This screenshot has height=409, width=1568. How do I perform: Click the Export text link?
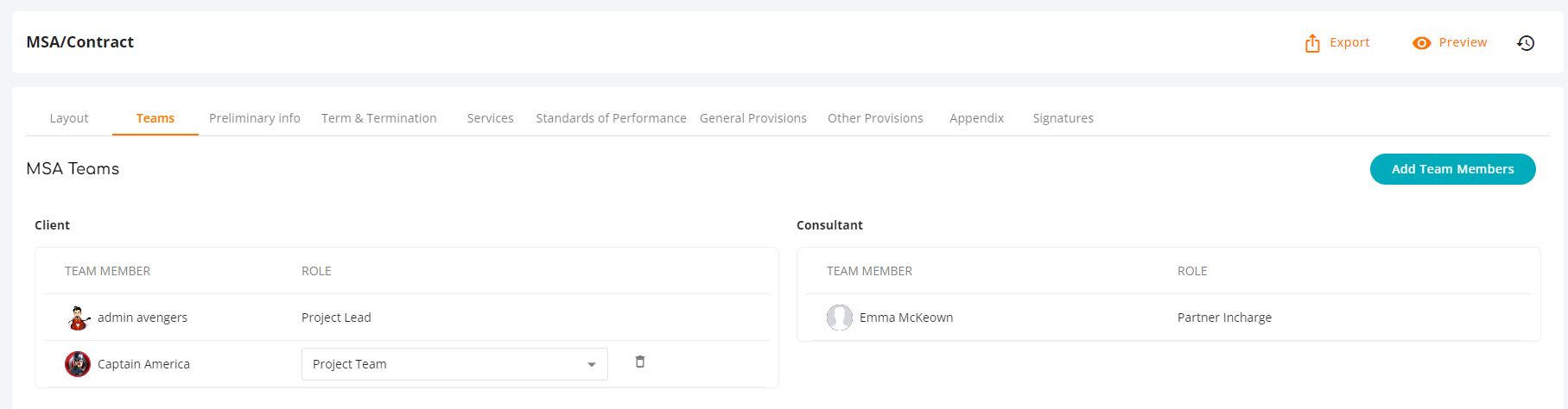click(1349, 42)
